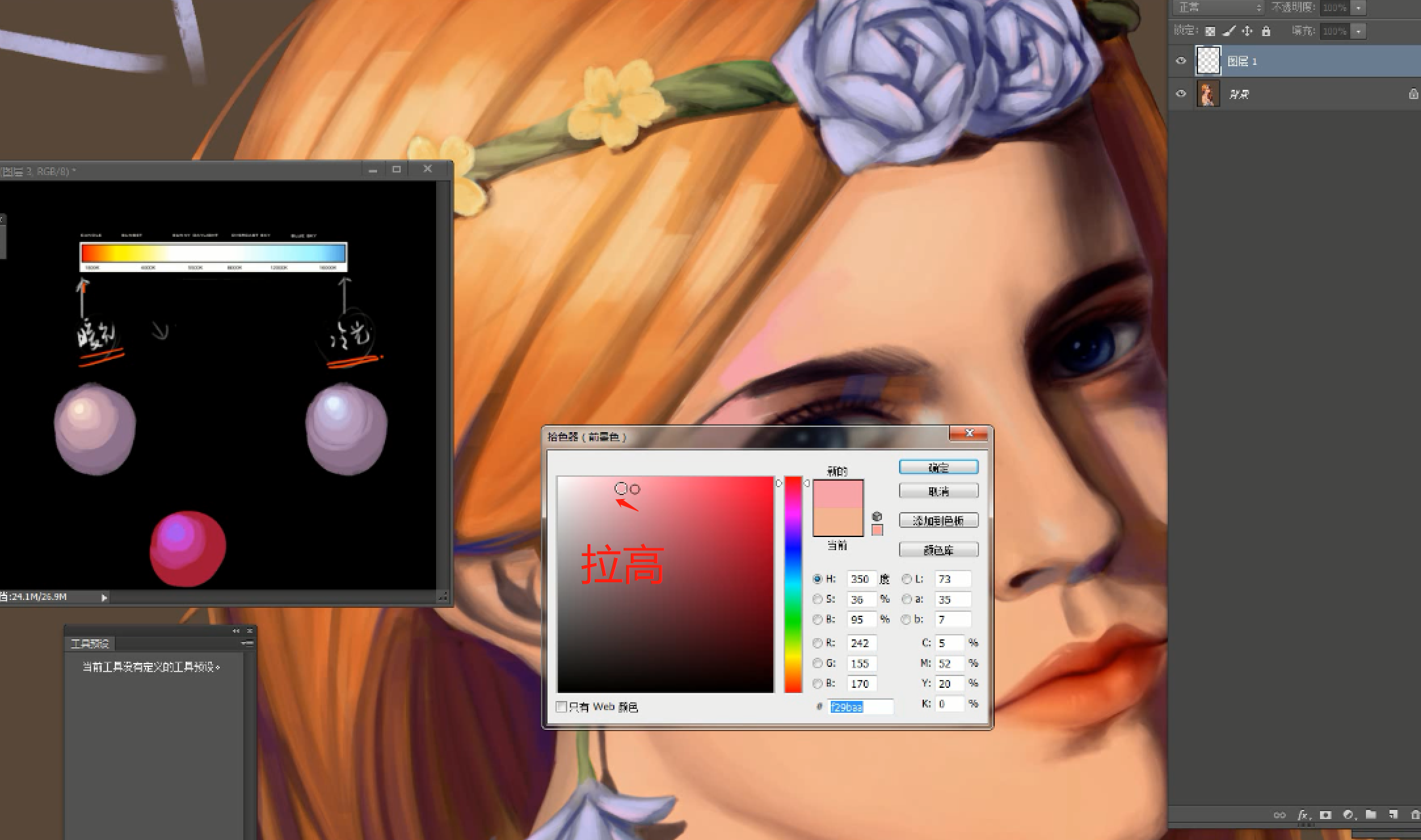Click lock image pixels brush icon
The height and width of the screenshot is (840, 1421).
coord(1229,31)
